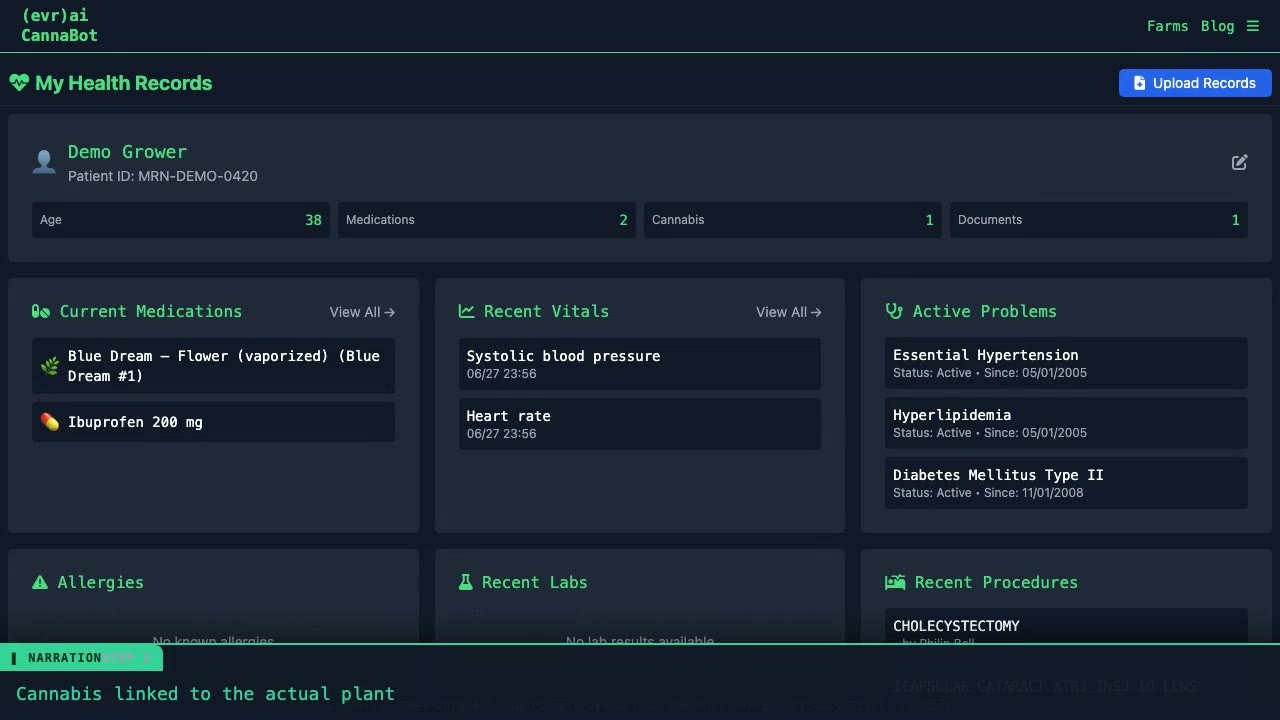The image size is (1280, 720).
Task: Open the Blog link
Action: point(1217,26)
